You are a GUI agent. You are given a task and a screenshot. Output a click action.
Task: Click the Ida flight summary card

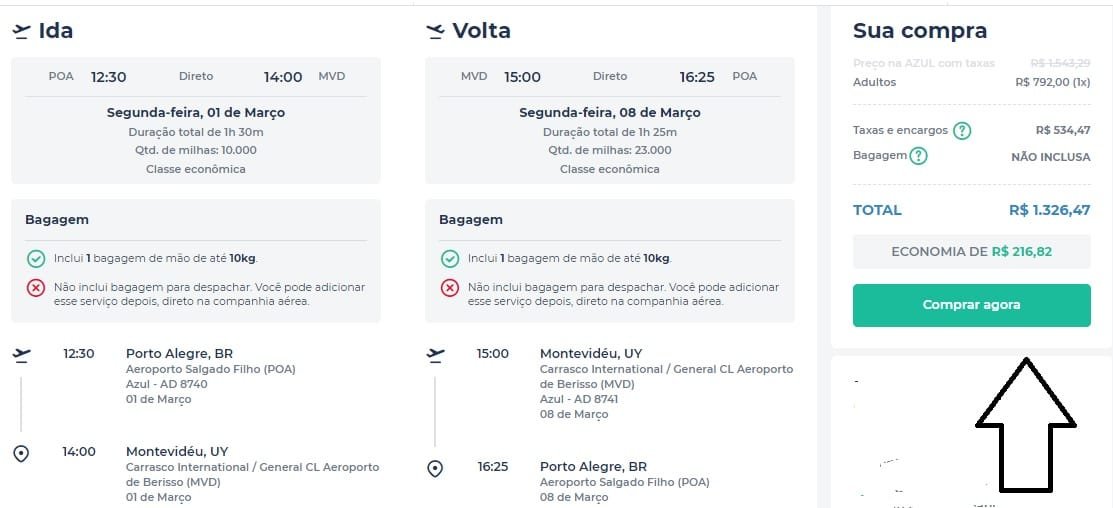tap(196, 121)
